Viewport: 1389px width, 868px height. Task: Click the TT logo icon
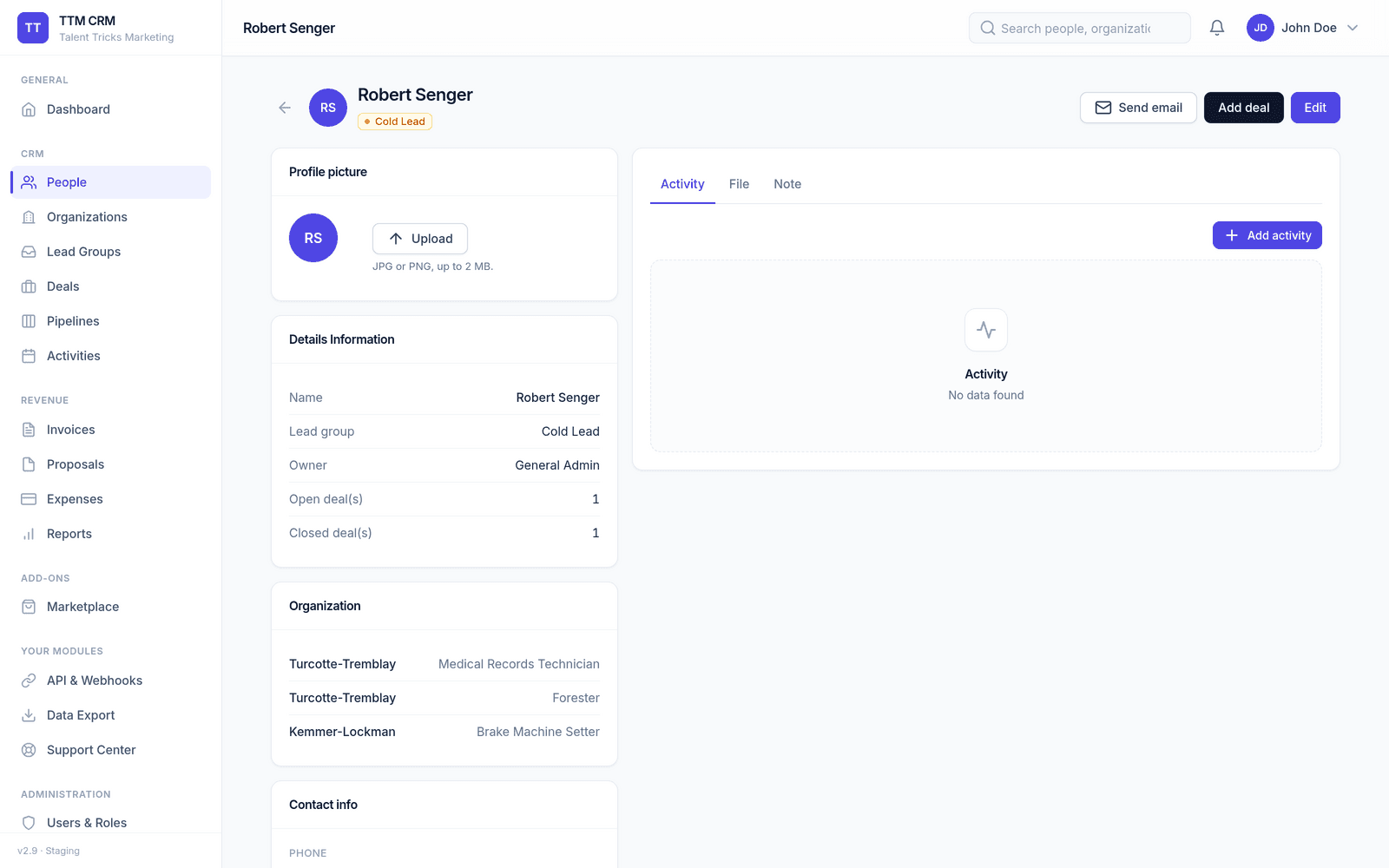point(33,28)
